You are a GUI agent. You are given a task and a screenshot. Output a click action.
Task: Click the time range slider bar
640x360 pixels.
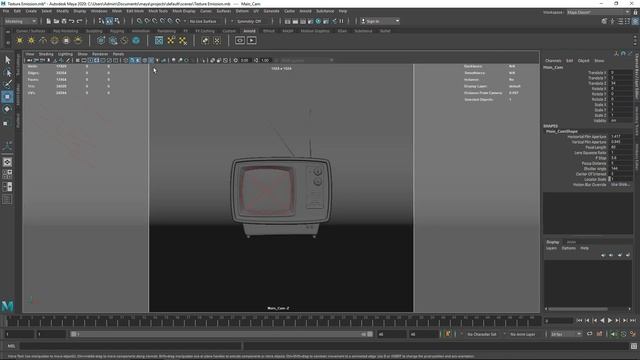coord(222,334)
